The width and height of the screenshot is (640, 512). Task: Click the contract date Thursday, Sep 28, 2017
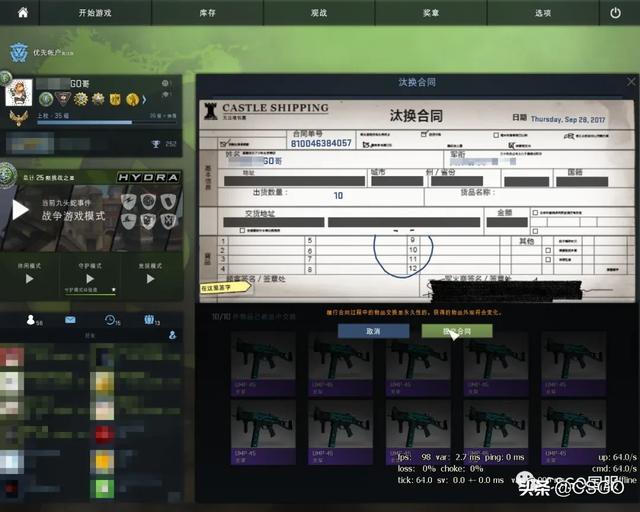tap(568, 119)
